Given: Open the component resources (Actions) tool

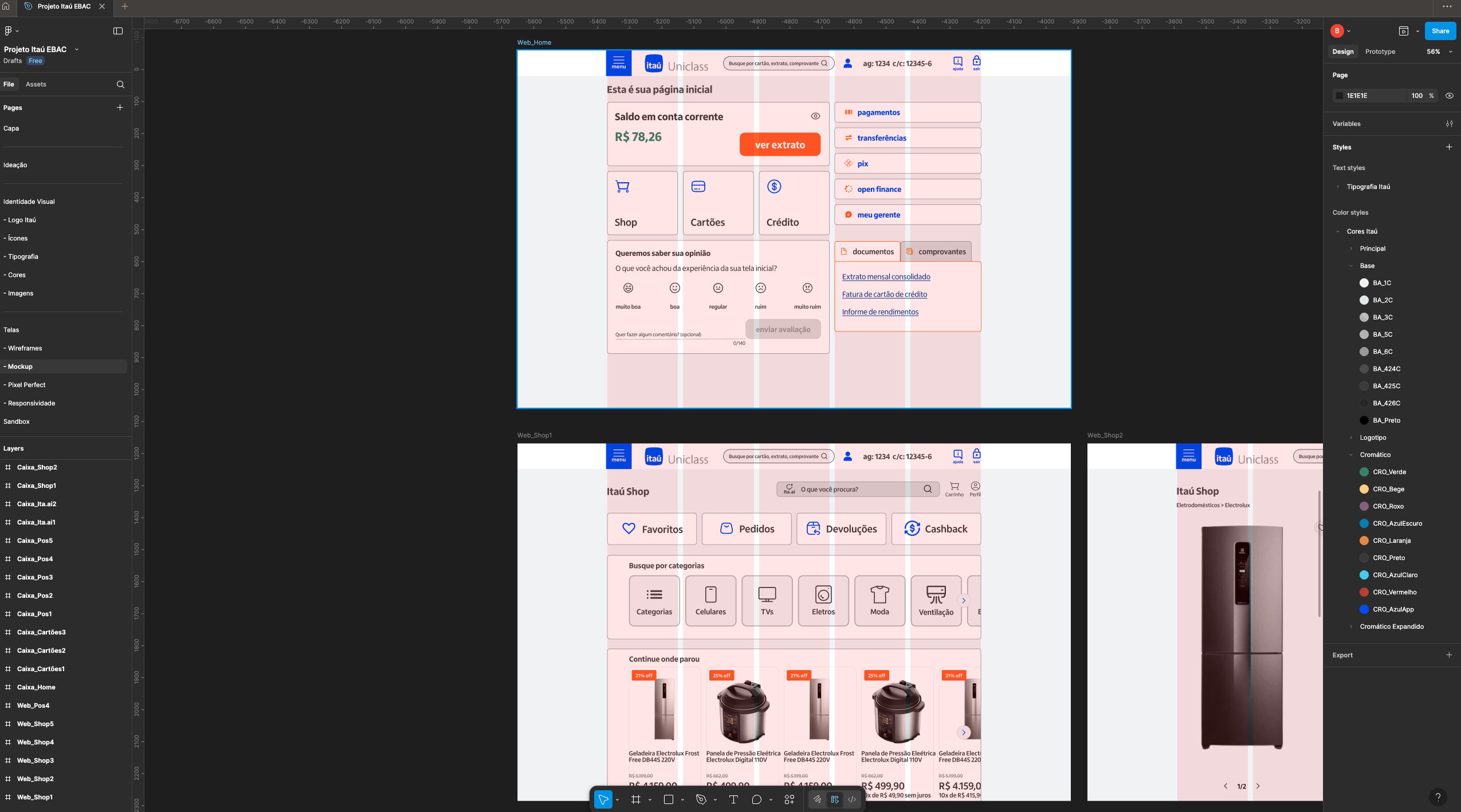Looking at the screenshot, I should click(790, 799).
